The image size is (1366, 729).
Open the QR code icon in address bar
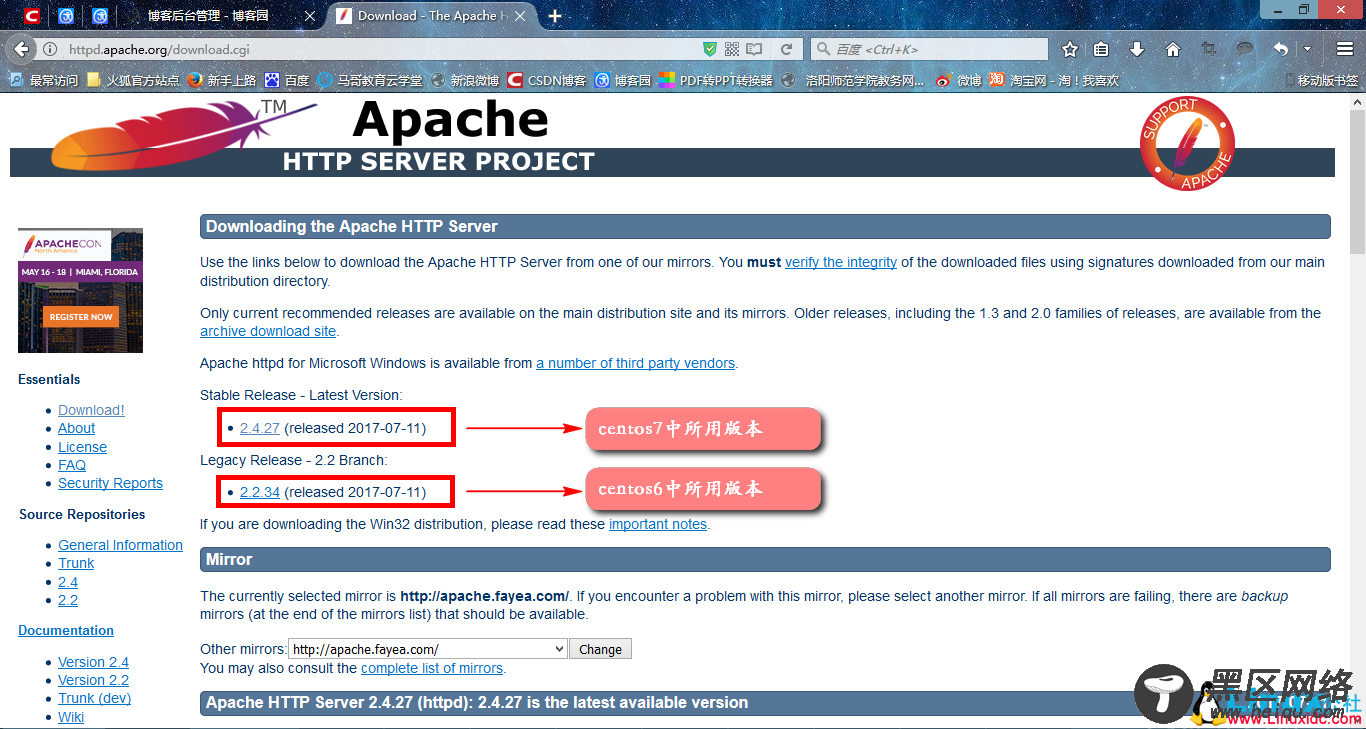pos(732,49)
